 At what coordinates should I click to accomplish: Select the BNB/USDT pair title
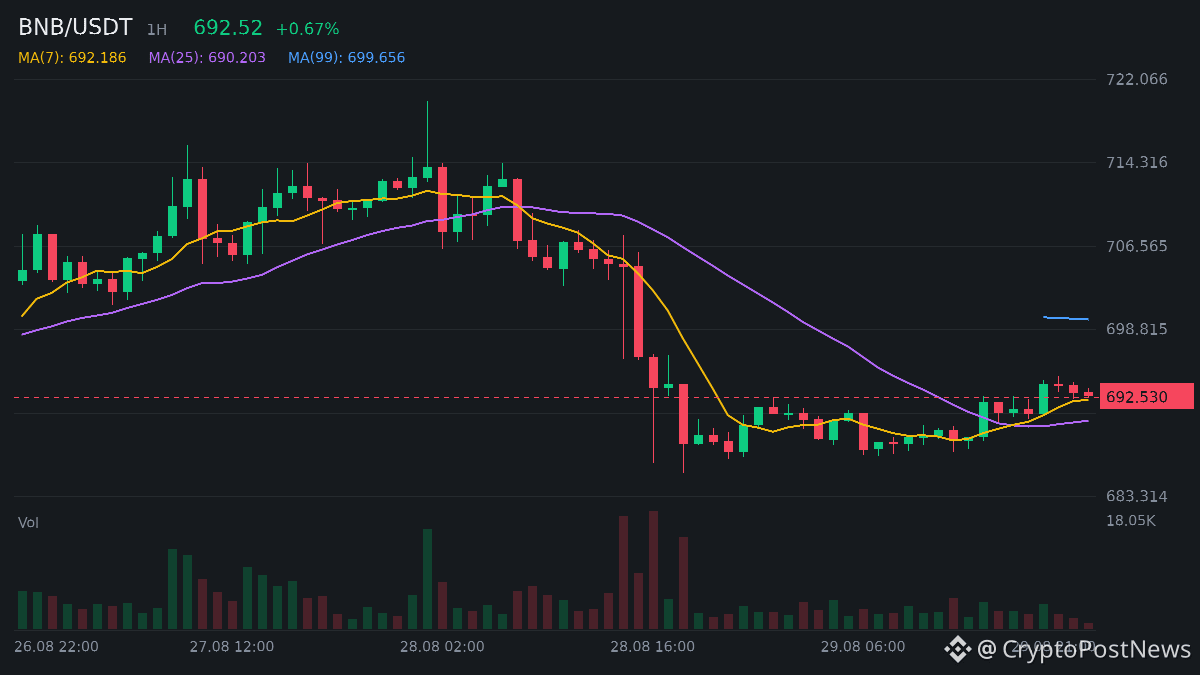75,28
